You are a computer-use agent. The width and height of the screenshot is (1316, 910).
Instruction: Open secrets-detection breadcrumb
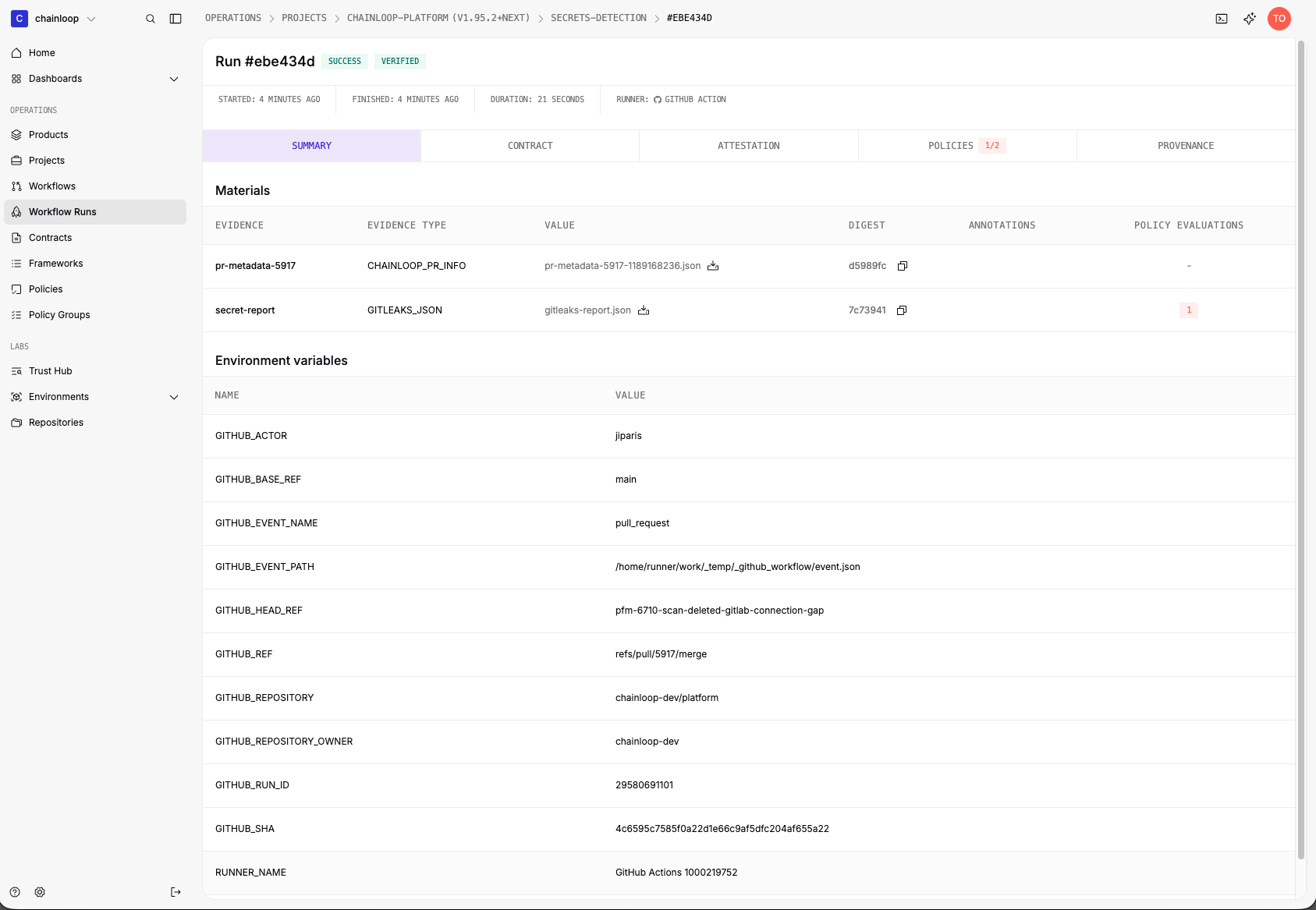(x=598, y=18)
